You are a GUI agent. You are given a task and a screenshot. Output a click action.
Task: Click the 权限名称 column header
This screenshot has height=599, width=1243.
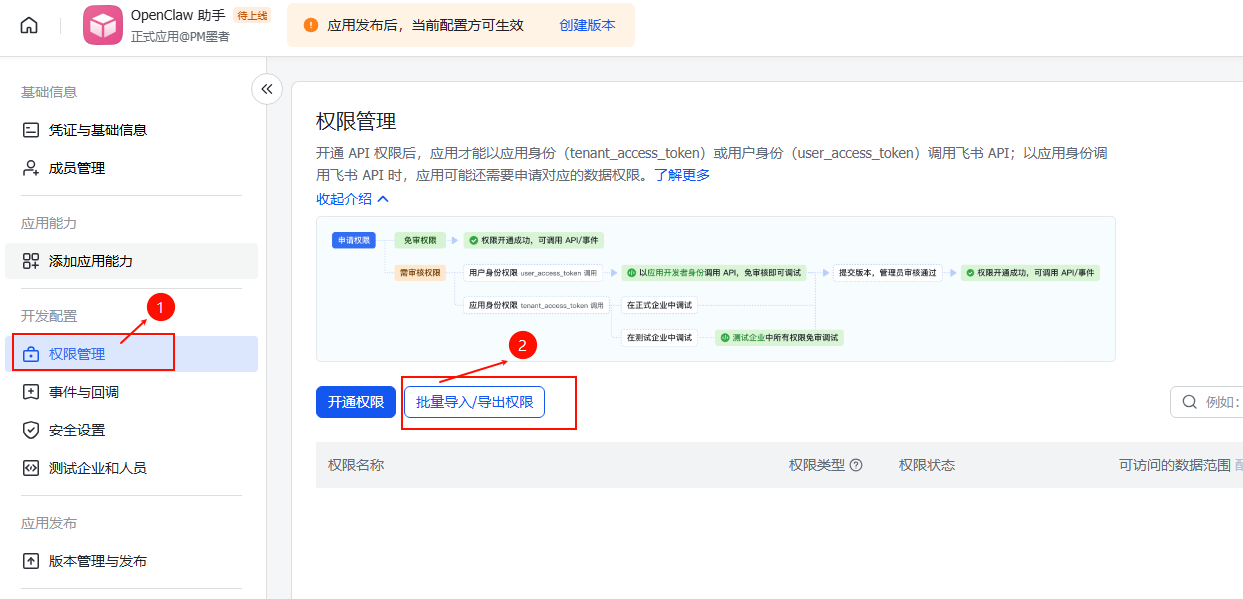click(356, 465)
